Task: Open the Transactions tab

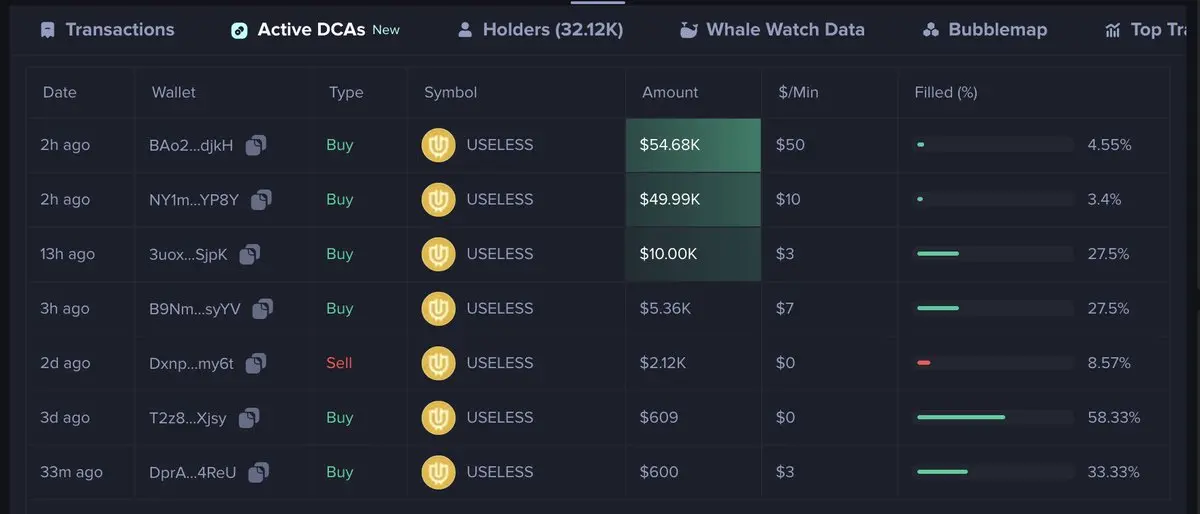Action: coord(107,30)
